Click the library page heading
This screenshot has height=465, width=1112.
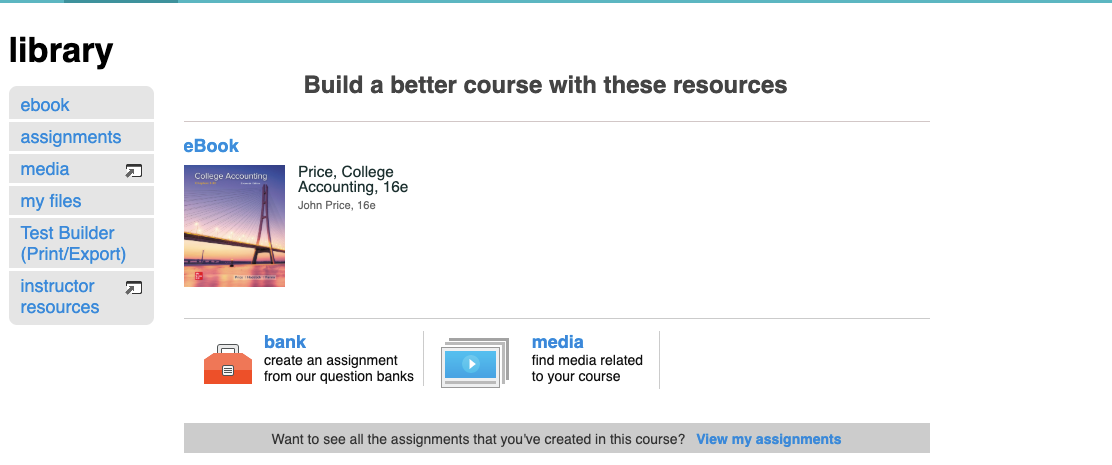tap(61, 50)
